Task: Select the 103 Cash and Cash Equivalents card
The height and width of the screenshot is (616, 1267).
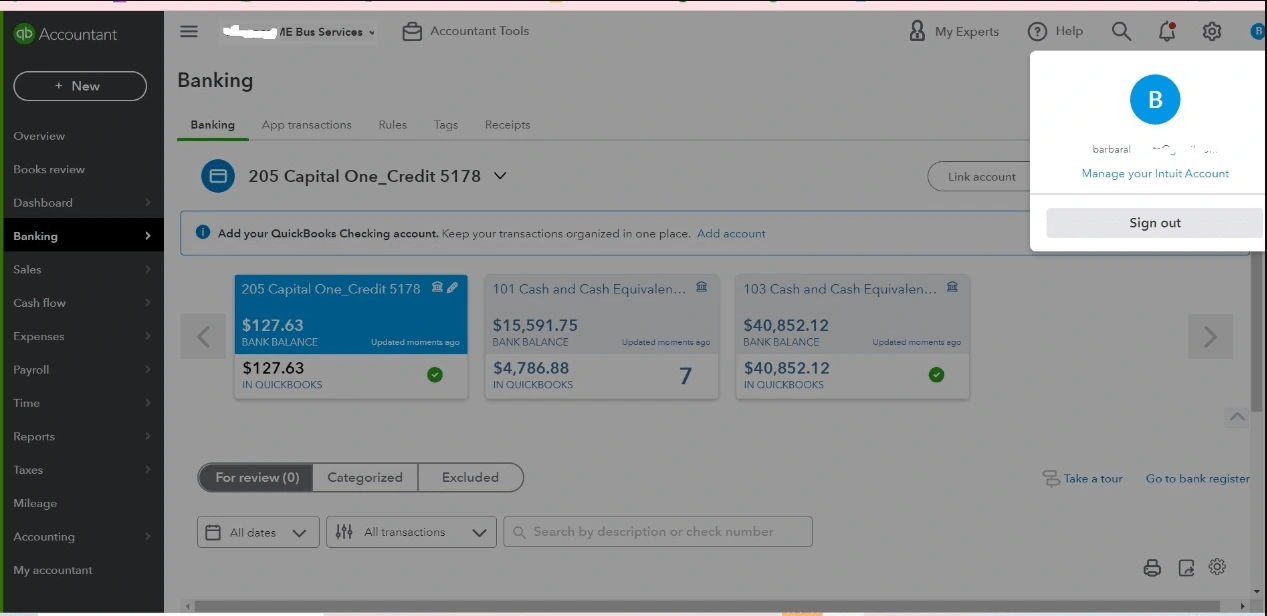Action: click(852, 337)
